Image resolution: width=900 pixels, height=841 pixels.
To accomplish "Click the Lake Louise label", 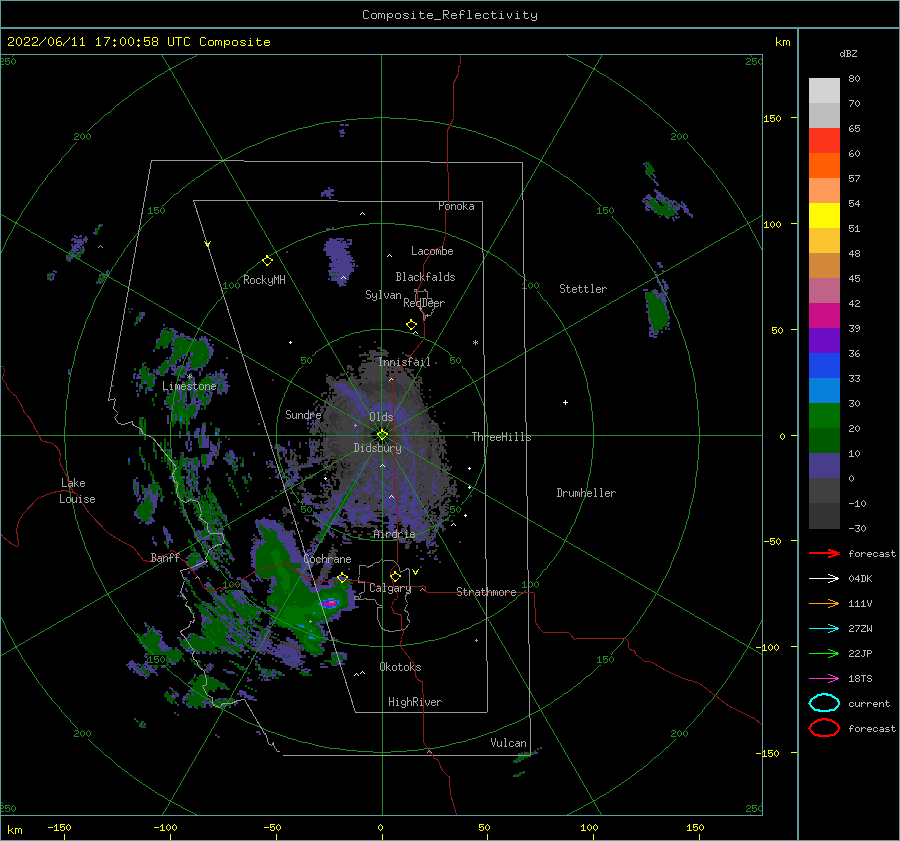I will click(77, 491).
